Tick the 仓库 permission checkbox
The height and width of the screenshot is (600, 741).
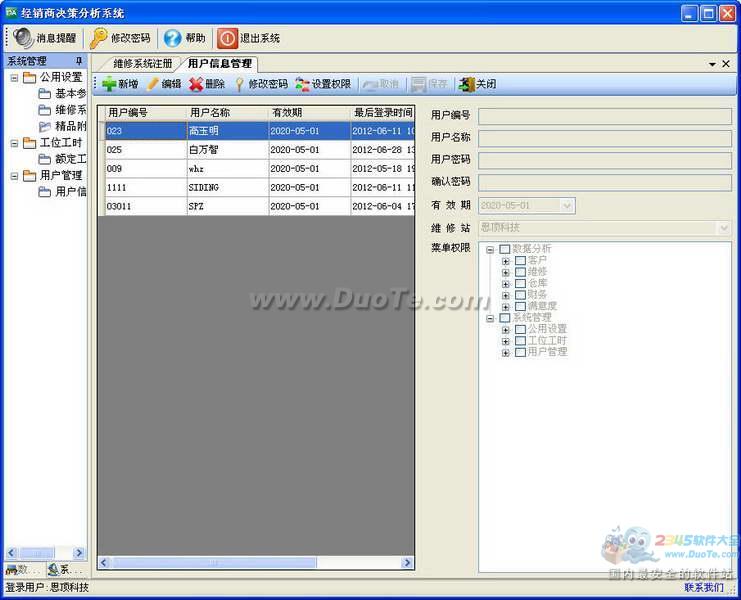pos(520,283)
